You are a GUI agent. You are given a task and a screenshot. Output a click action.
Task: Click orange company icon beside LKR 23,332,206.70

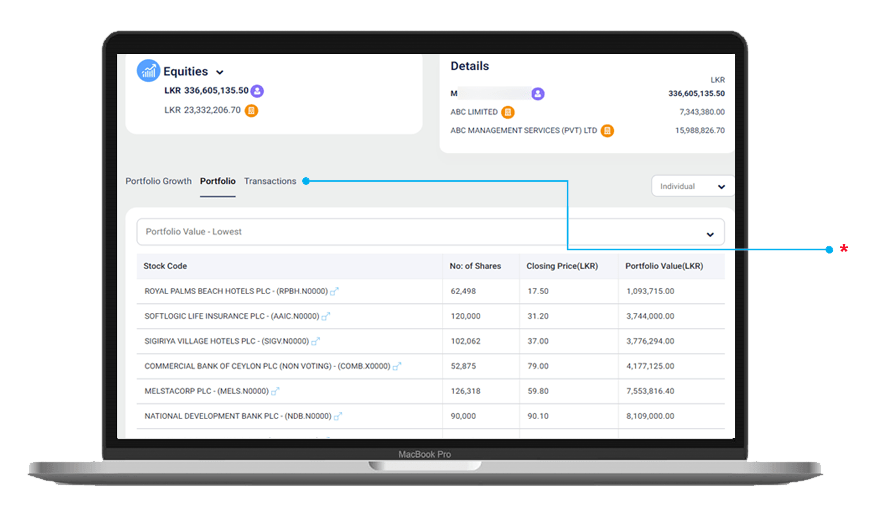(x=251, y=111)
